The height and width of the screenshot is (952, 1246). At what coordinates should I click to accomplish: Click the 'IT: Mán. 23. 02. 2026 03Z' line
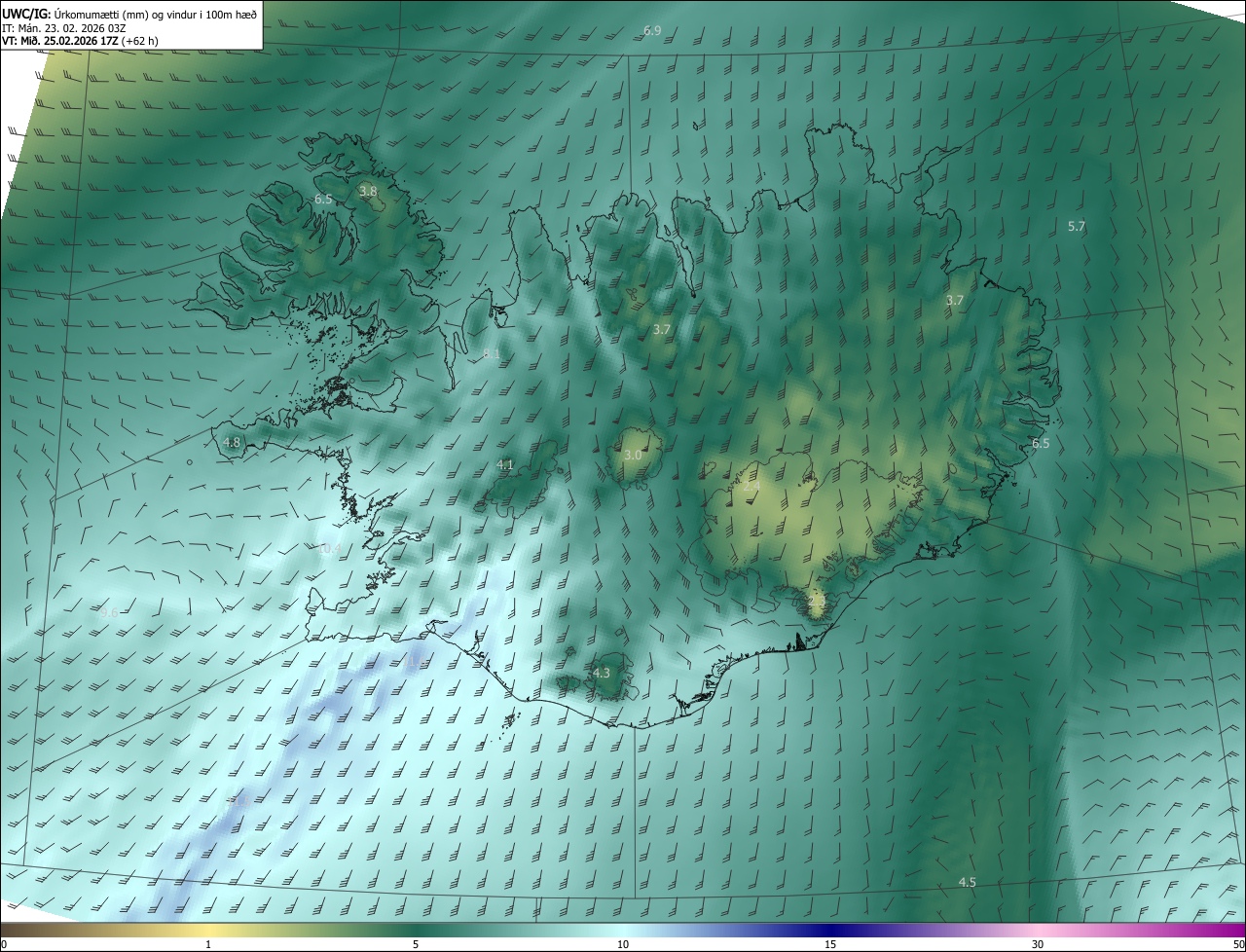point(64,28)
